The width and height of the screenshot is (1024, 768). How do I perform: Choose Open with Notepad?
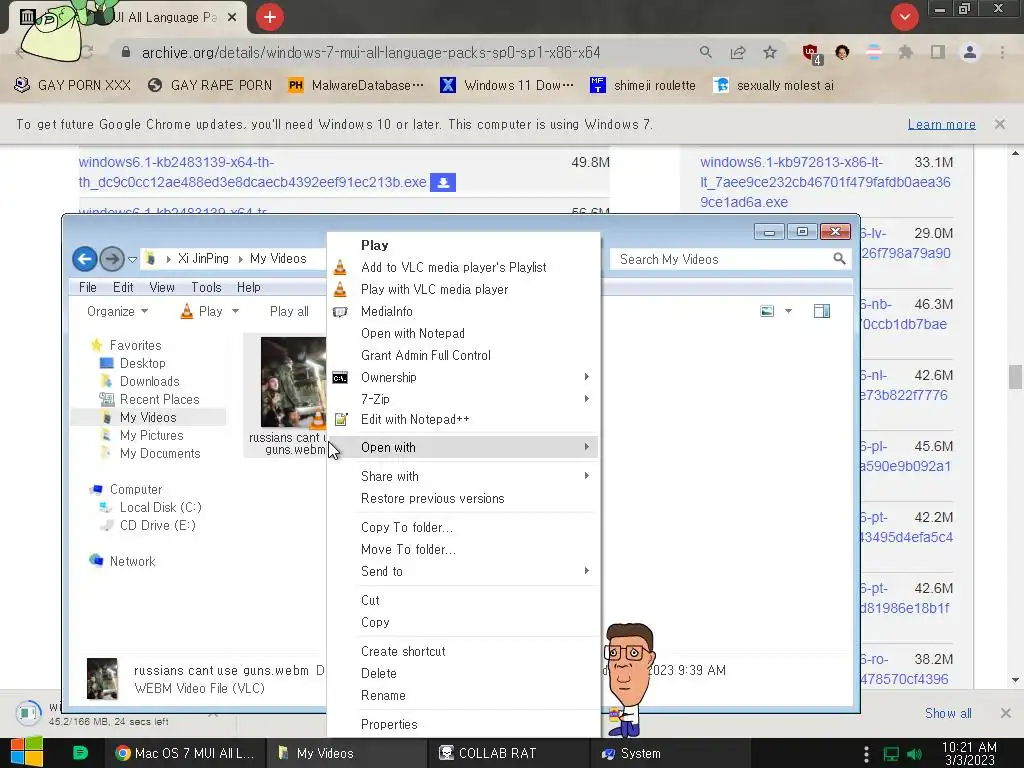pos(463,334)
